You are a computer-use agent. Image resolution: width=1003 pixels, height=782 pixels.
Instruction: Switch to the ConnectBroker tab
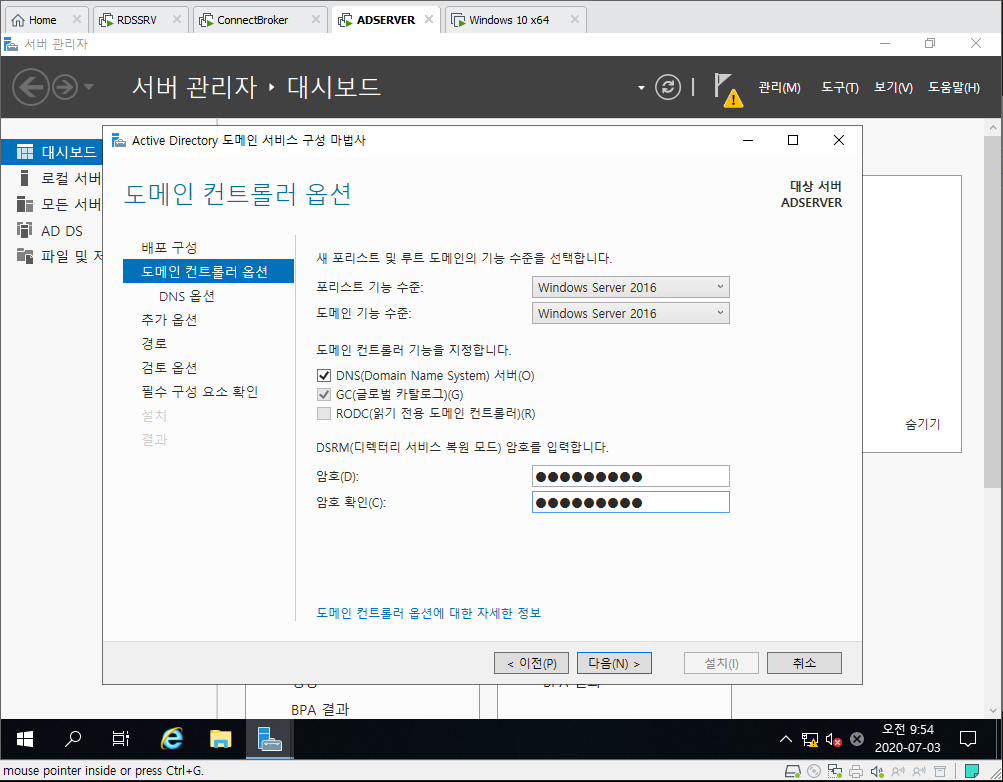[x=252, y=20]
